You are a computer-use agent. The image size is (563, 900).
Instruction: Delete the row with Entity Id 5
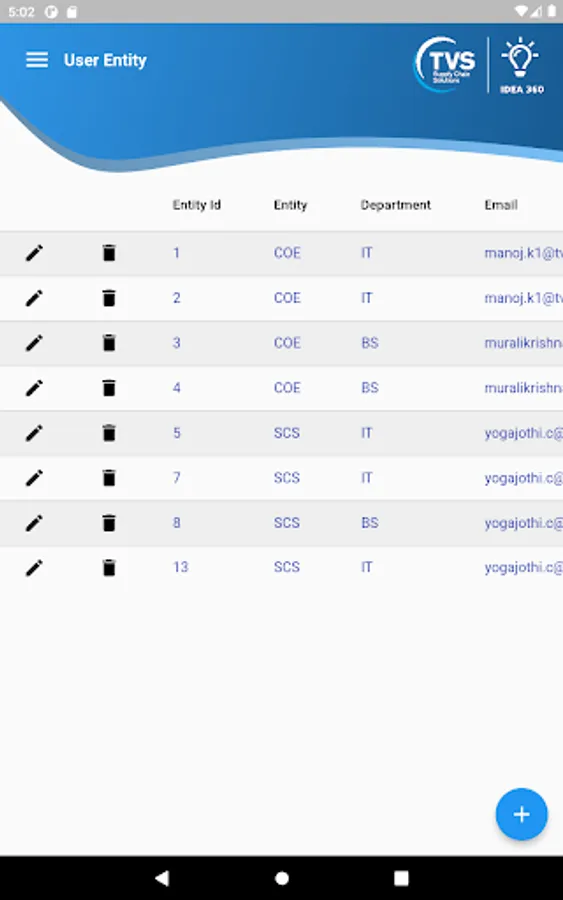click(109, 433)
